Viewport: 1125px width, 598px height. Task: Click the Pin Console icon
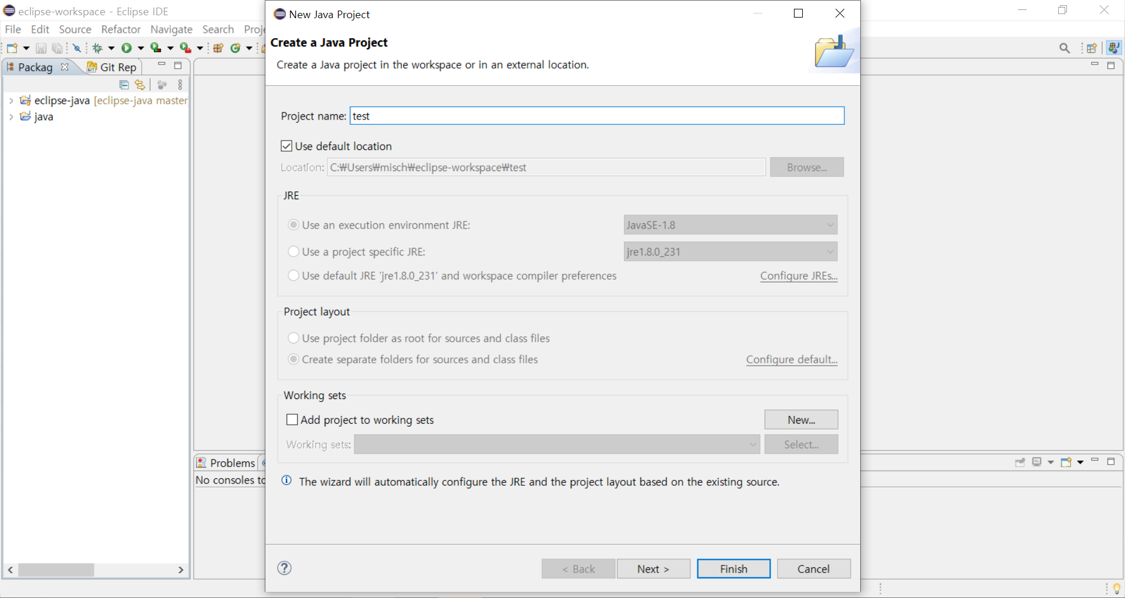1020,462
